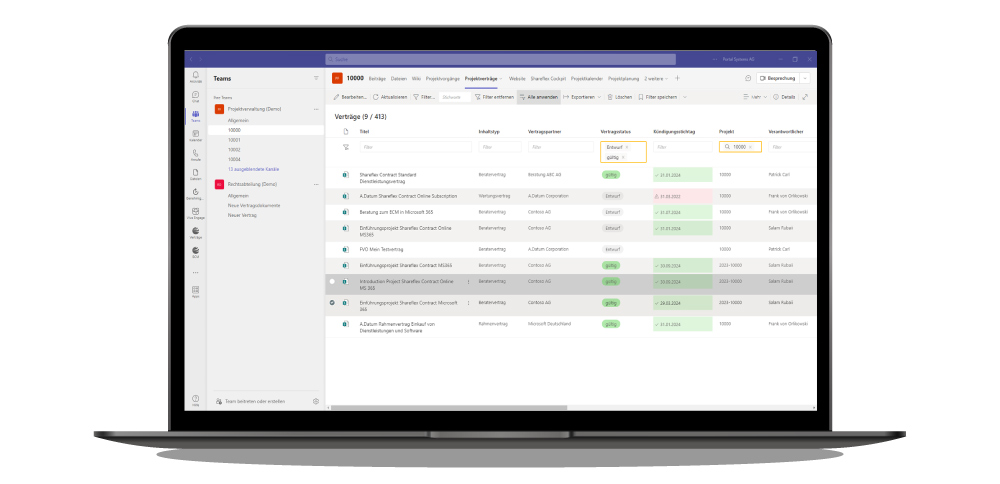Click the filter list icon beside Teams header

[x=316, y=78]
